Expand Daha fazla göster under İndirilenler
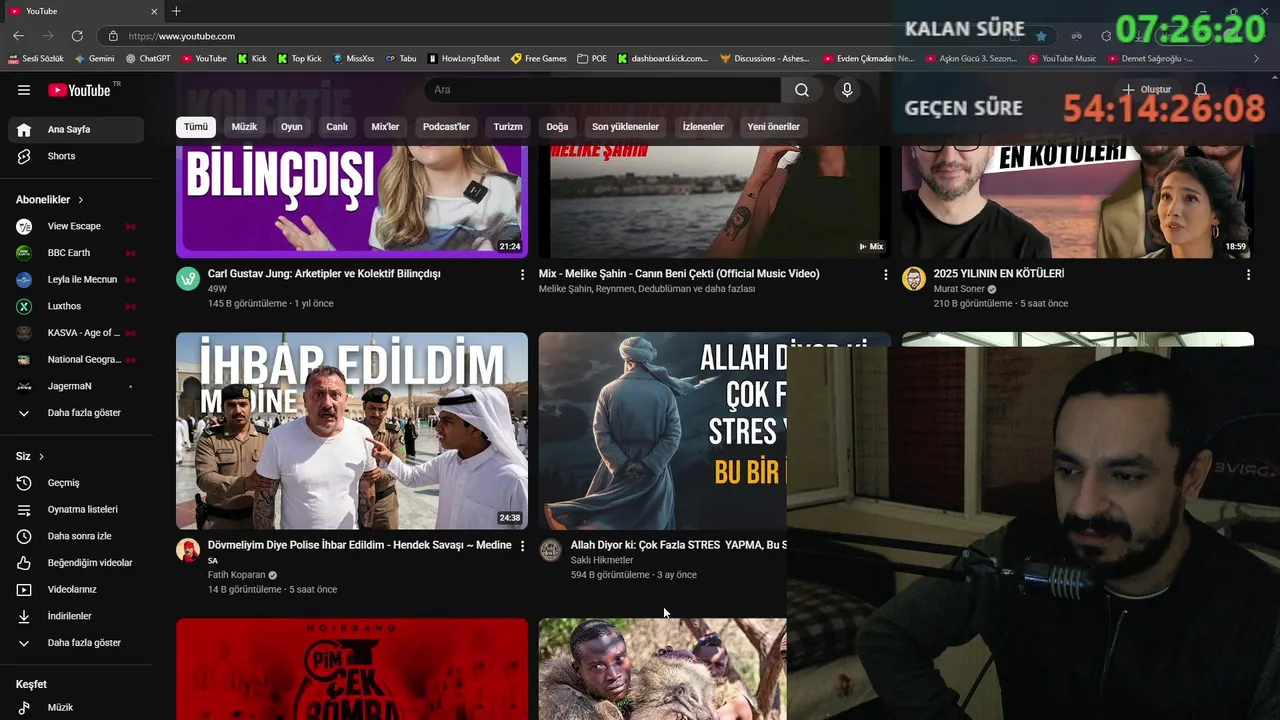1280x720 pixels. 76,643
